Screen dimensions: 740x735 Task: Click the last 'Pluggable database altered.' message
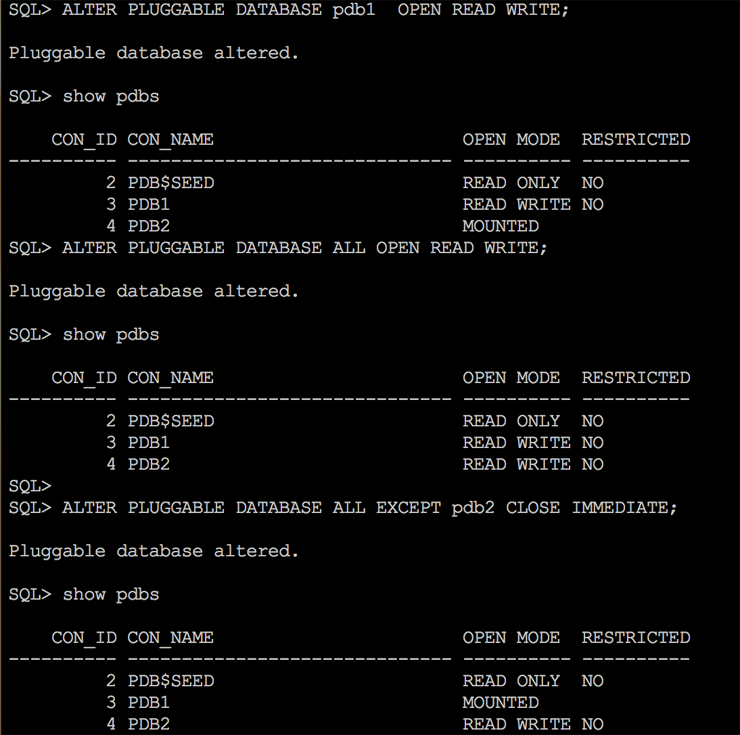coord(154,551)
